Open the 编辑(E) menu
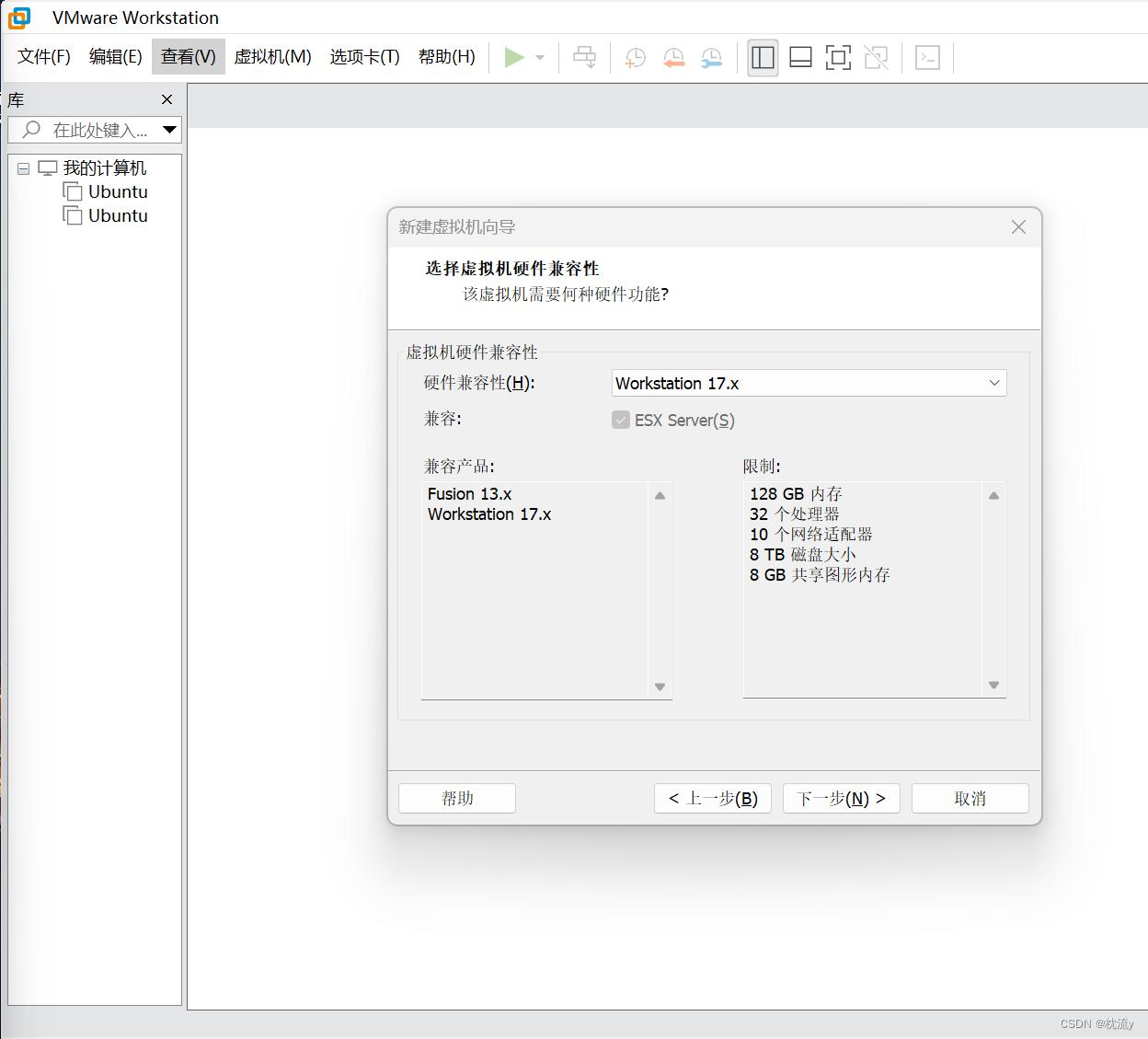This screenshot has width=1148, height=1039. (116, 57)
